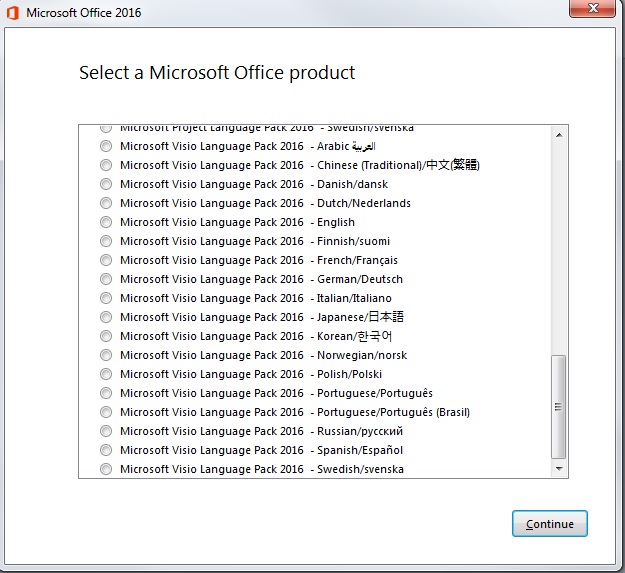
Task: Choose Visio Language Pack Swedish/svenska radio
Action: pyautogui.click(x=106, y=469)
